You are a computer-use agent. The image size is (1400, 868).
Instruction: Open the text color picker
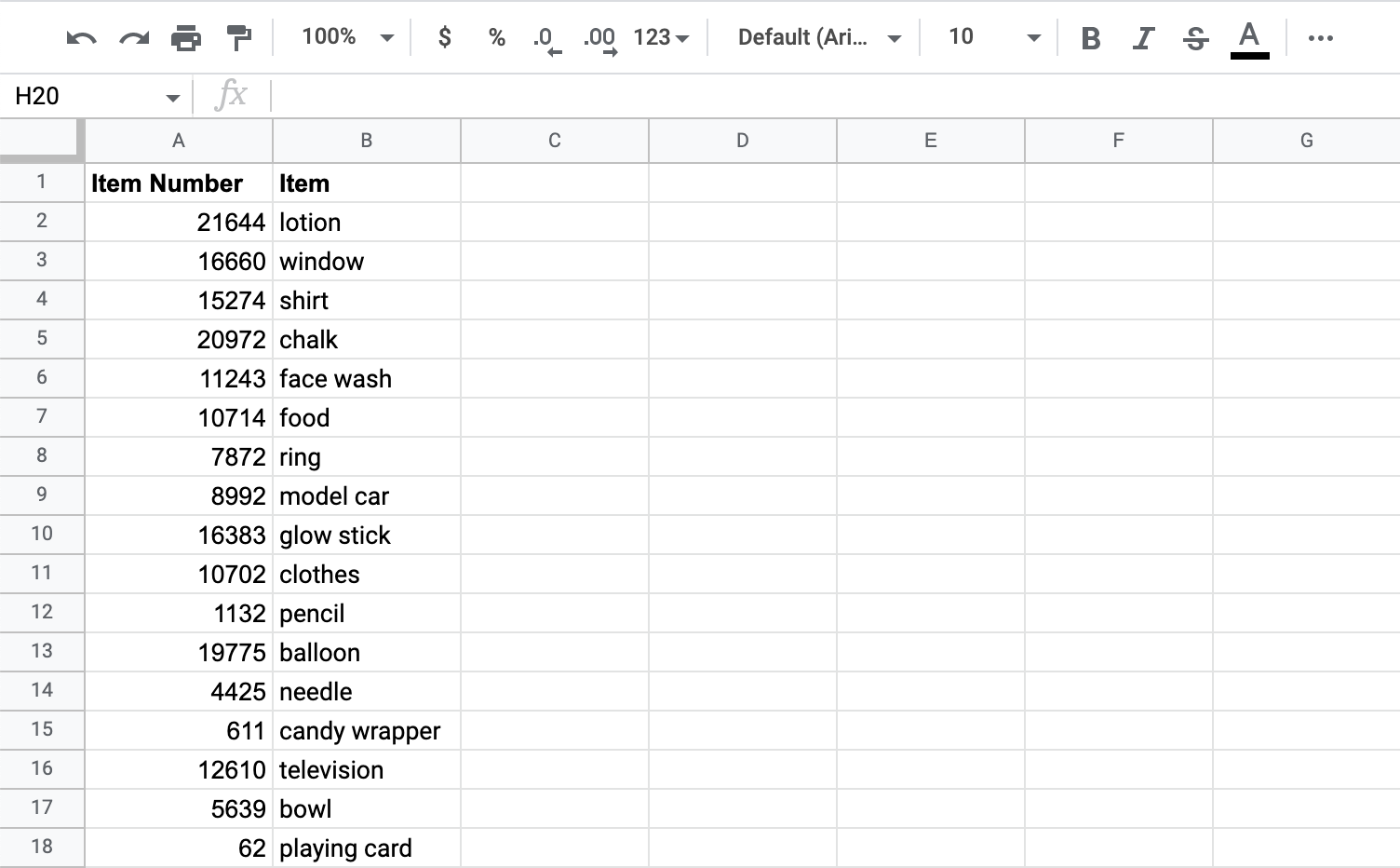[1249, 38]
